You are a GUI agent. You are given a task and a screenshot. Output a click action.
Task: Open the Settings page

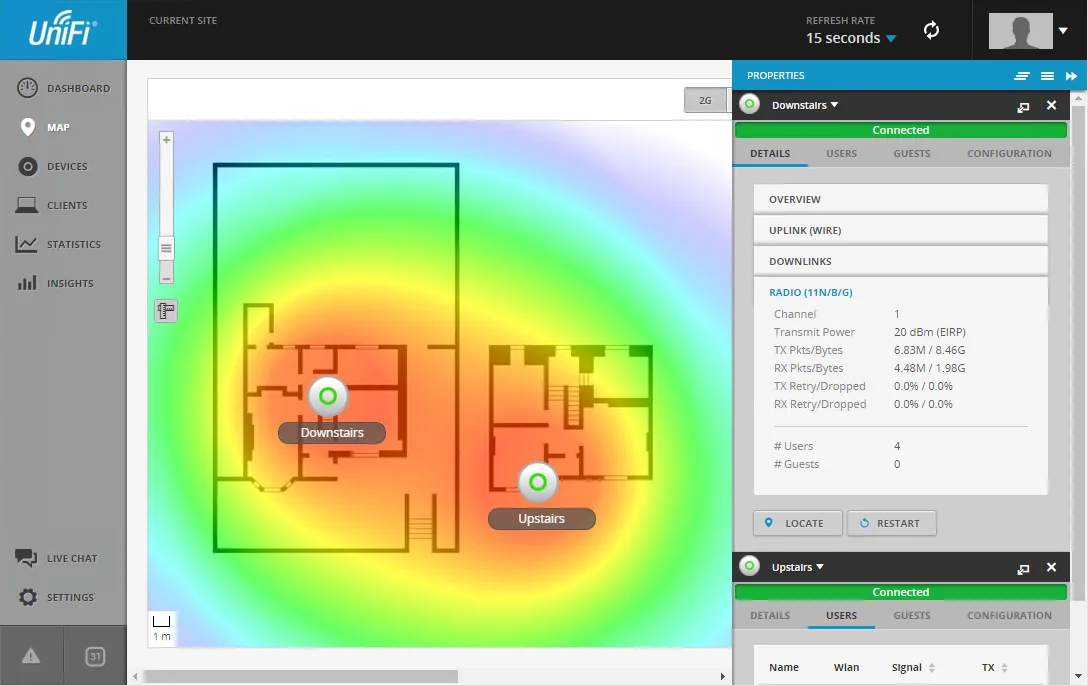click(x=56, y=597)
